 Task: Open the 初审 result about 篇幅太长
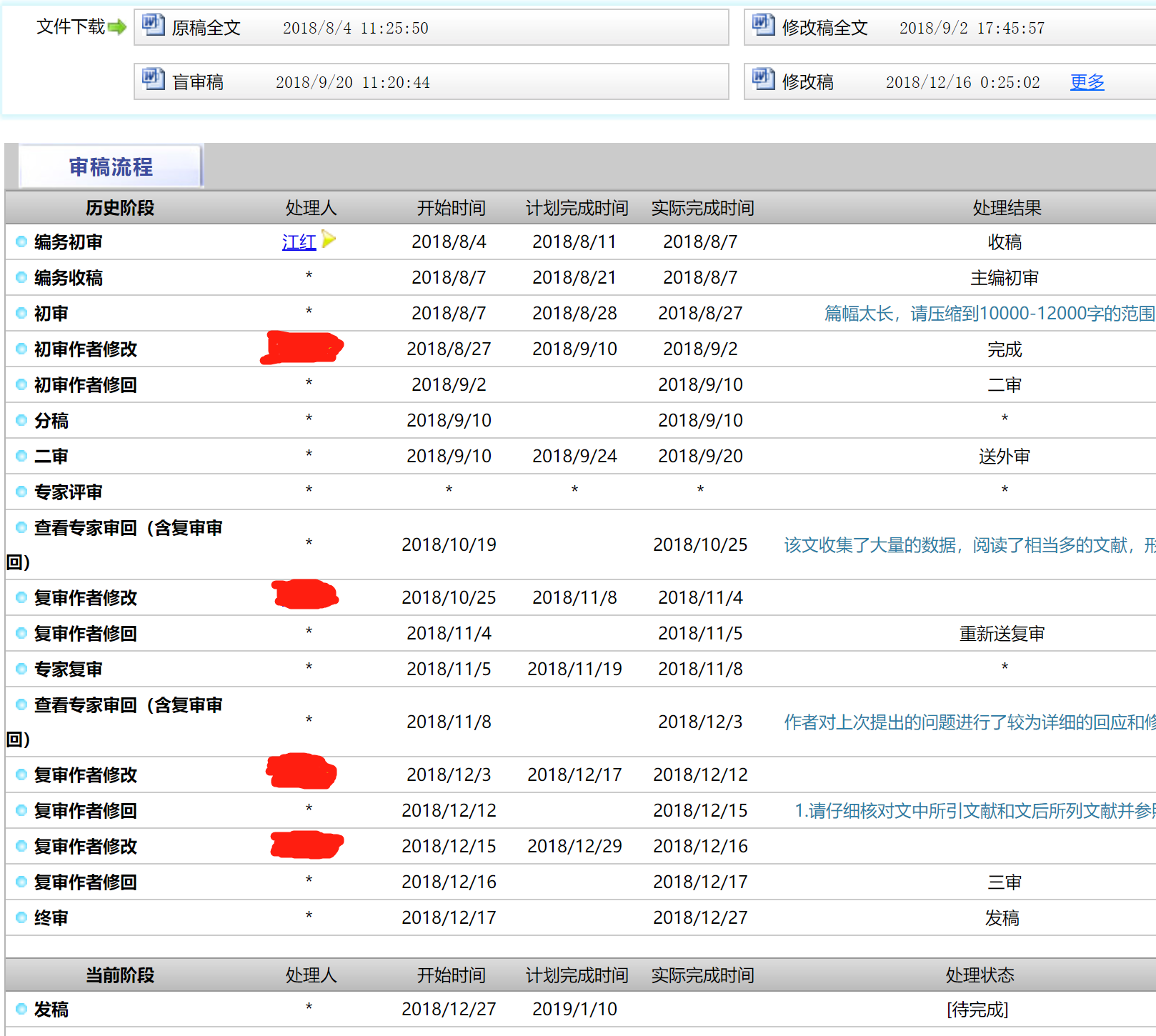(x=990, y=314)
